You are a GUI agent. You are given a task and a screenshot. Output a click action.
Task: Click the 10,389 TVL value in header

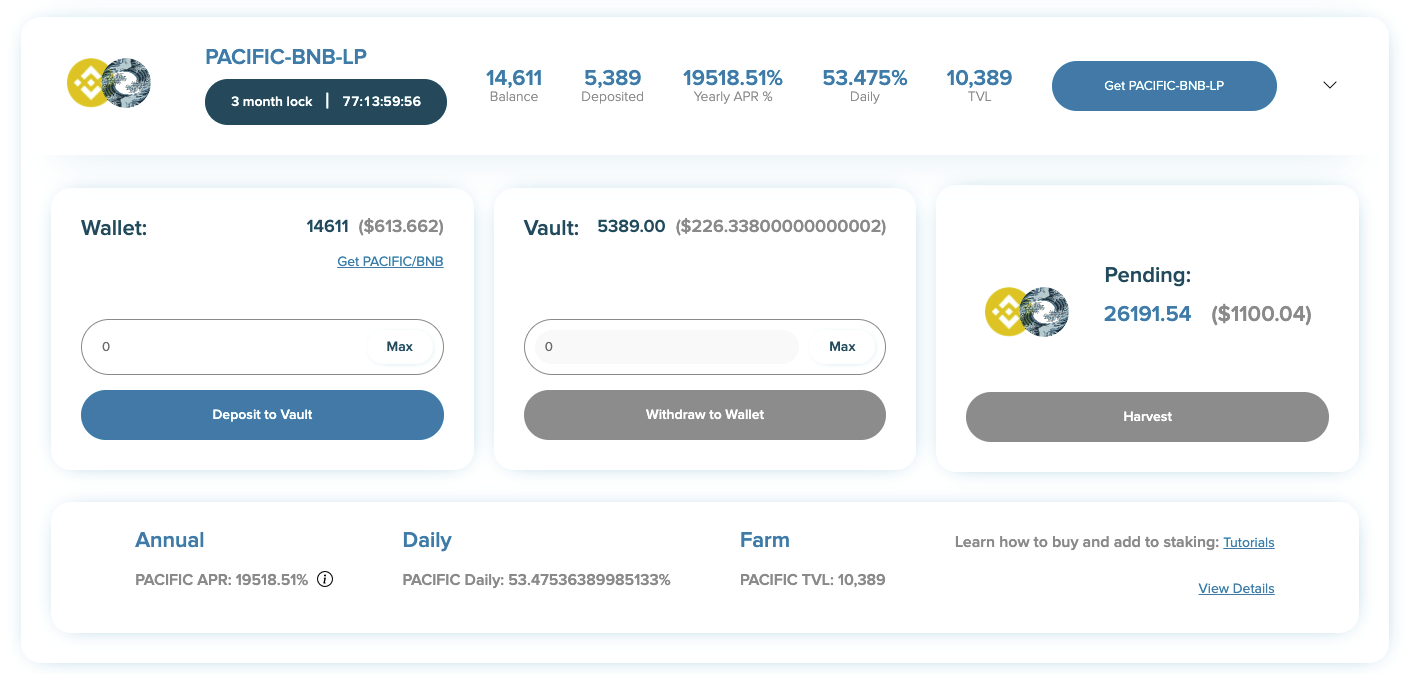979,78
